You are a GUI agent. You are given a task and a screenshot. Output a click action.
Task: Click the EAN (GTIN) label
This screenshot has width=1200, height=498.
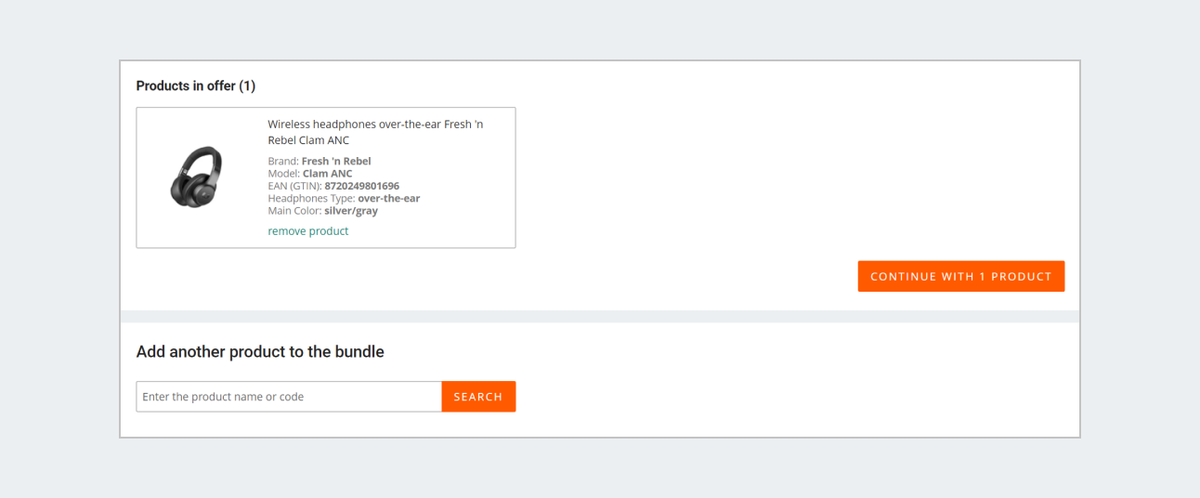pos(295,186)
